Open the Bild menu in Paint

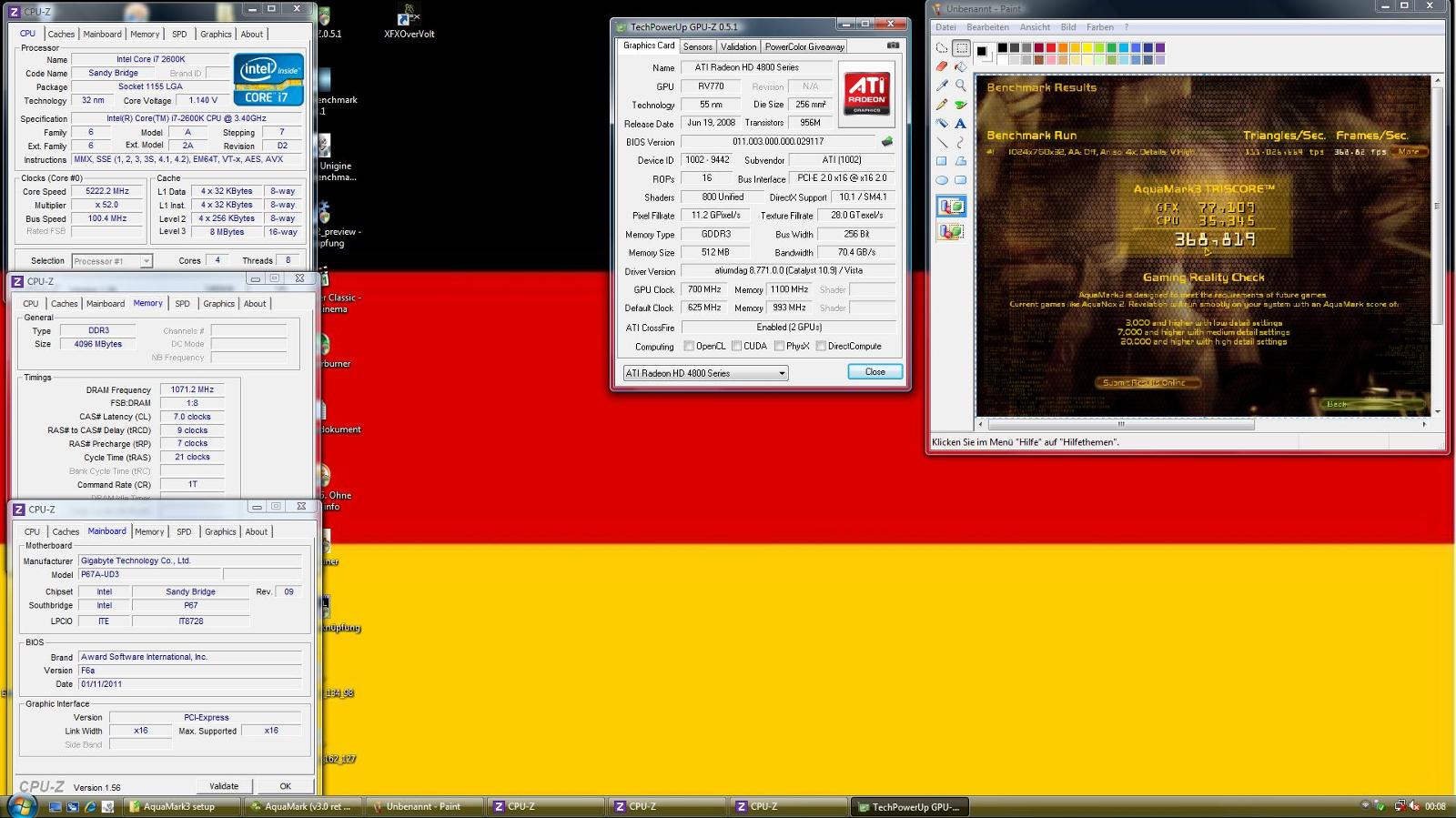pyautogui.click(x=1068, y=27)
